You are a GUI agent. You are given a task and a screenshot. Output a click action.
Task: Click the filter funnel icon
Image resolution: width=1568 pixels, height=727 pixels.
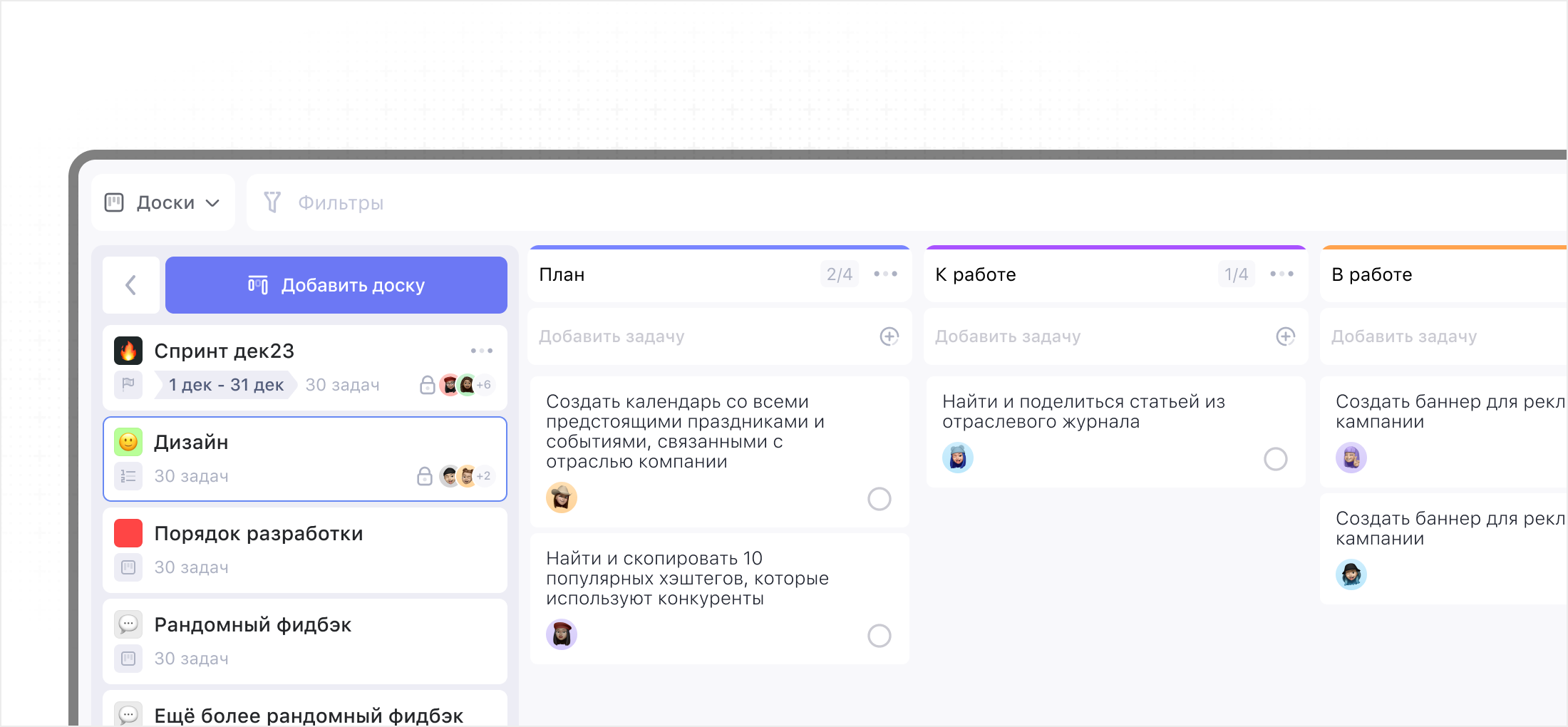coord(272,202)
